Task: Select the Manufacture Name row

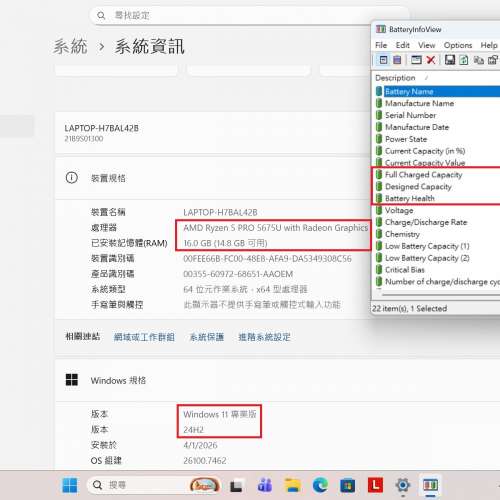Action: (x=437, y=103)
